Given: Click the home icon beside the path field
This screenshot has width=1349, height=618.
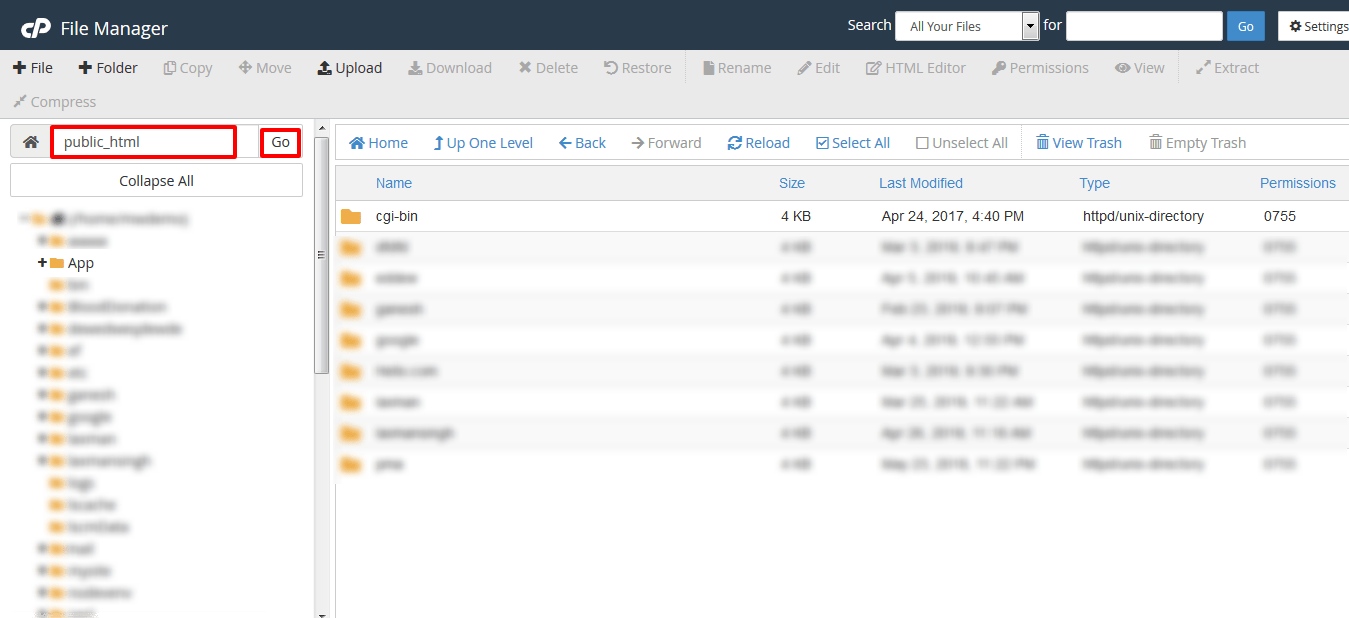Looking at the screenshot, I should 29,141.
